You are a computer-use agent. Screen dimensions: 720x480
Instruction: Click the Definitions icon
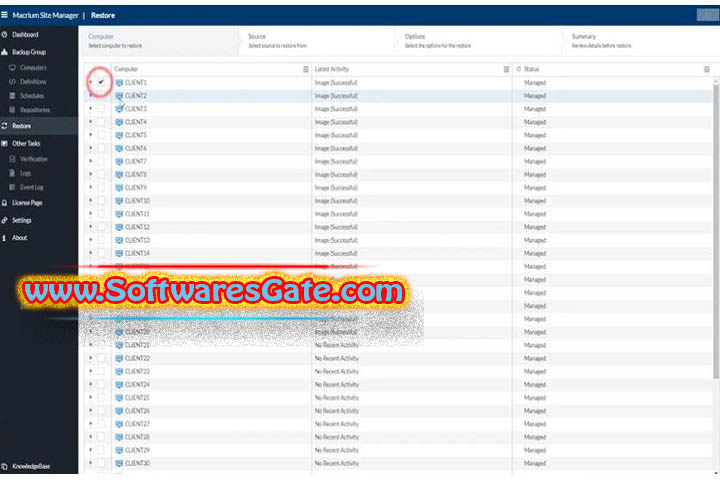12,82
